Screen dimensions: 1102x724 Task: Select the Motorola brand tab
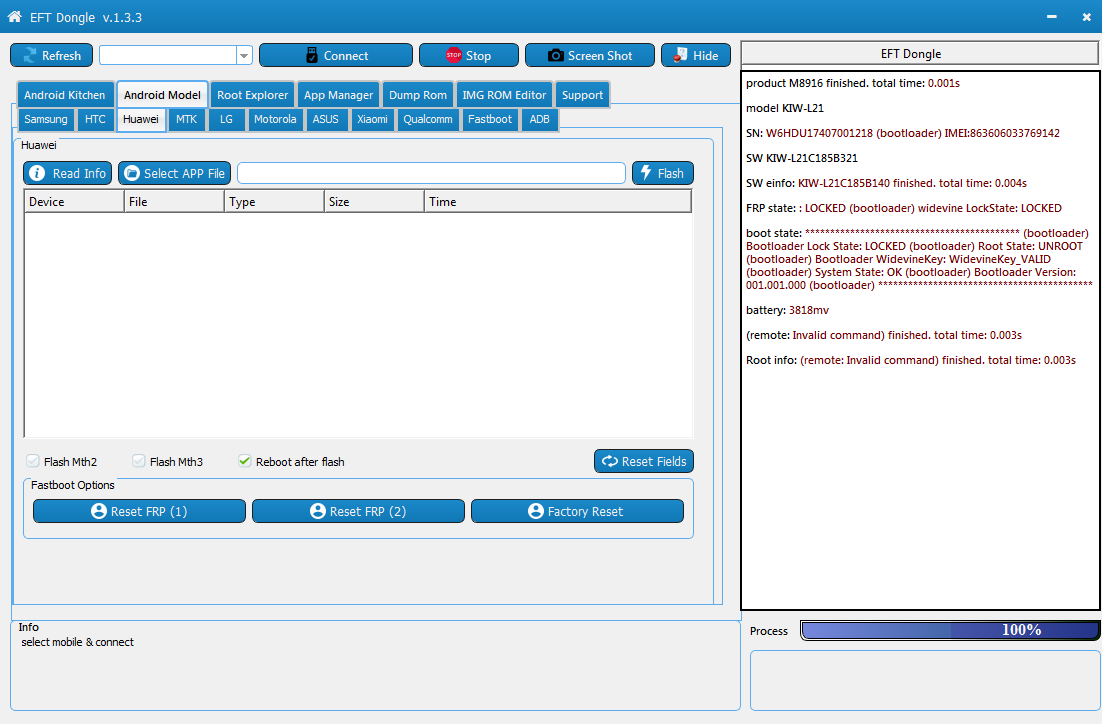[x=275, y=119]
